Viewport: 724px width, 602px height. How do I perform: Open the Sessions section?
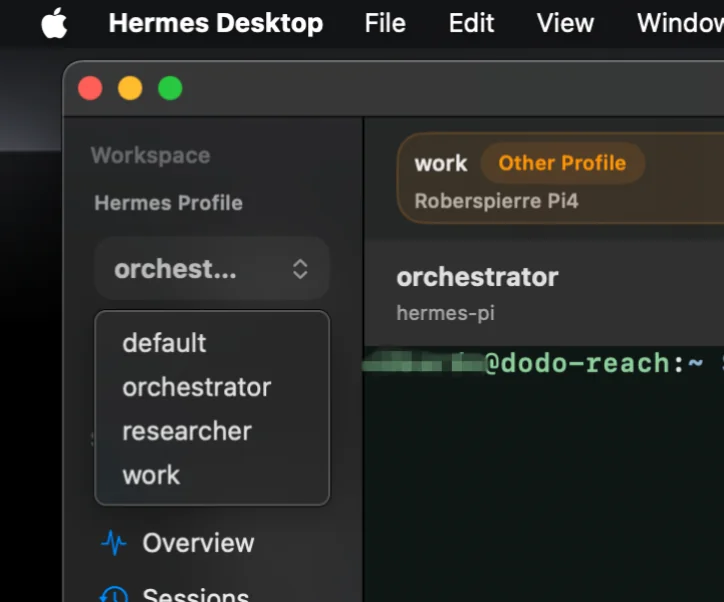point(196,595)
